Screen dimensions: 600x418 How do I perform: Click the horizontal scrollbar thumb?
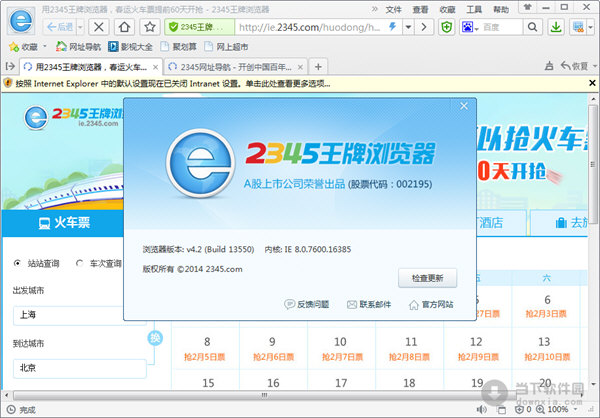[x=264, y=395]
